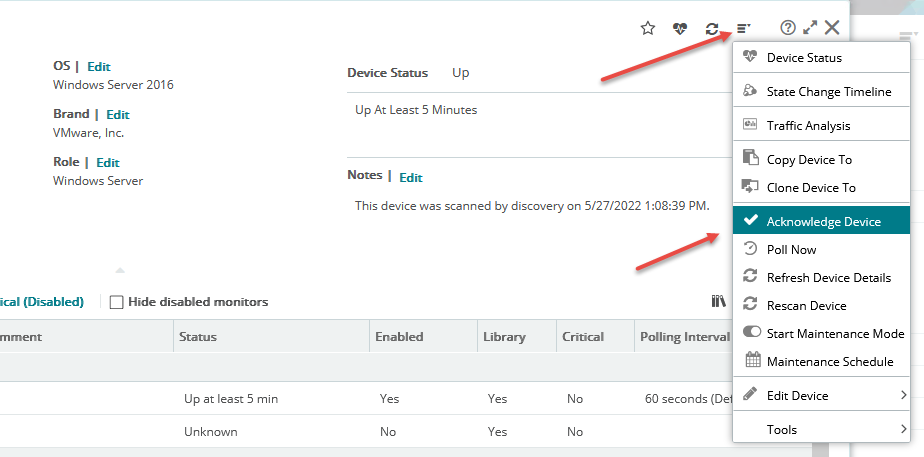Open device status heartbeat icon in toolbar
Viewport: 924px width, 457px height.
tap(680, 28)
